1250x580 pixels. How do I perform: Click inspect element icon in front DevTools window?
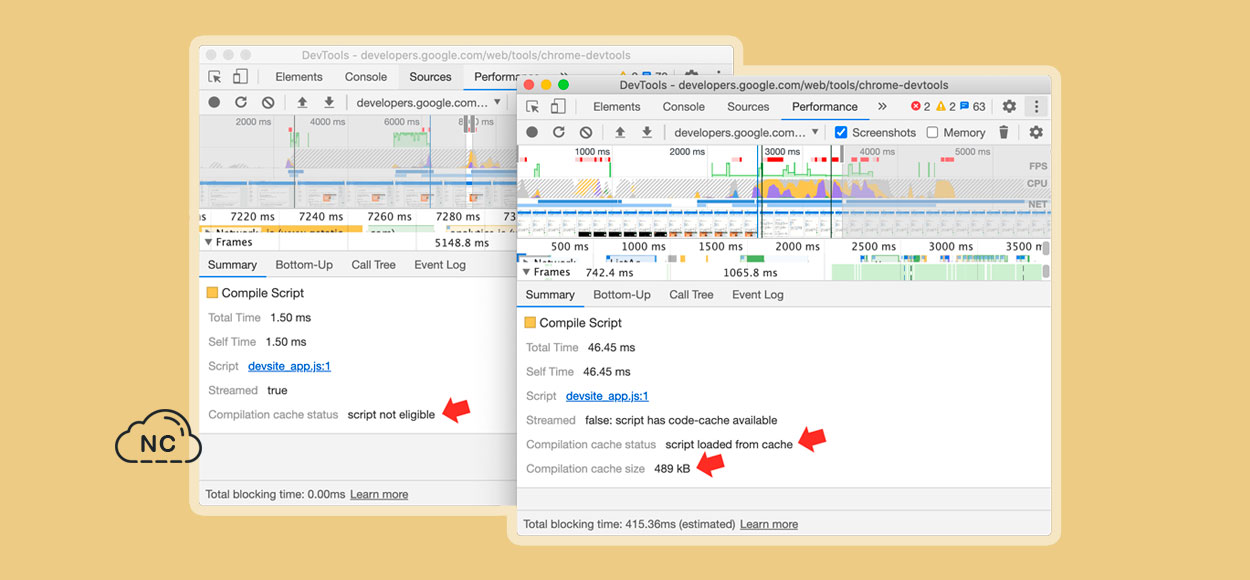tap(533, 107)
